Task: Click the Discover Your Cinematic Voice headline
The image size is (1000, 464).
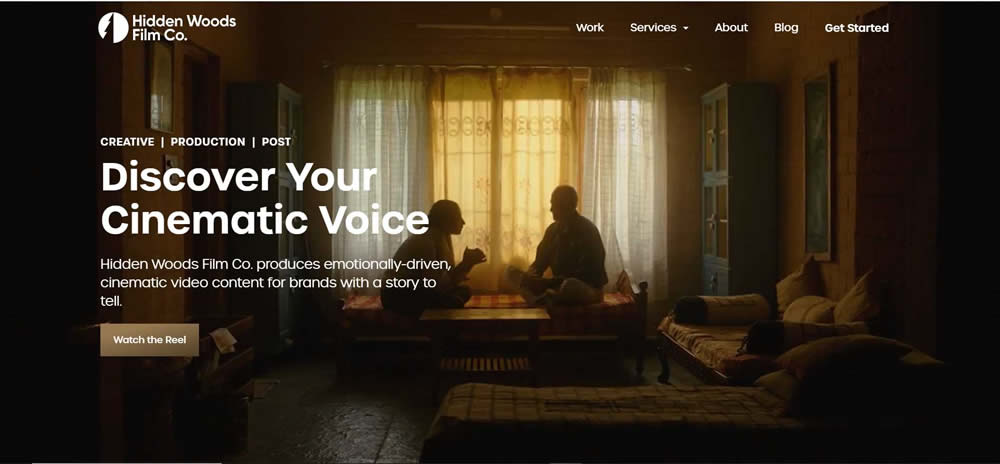Action: point(265,198)
